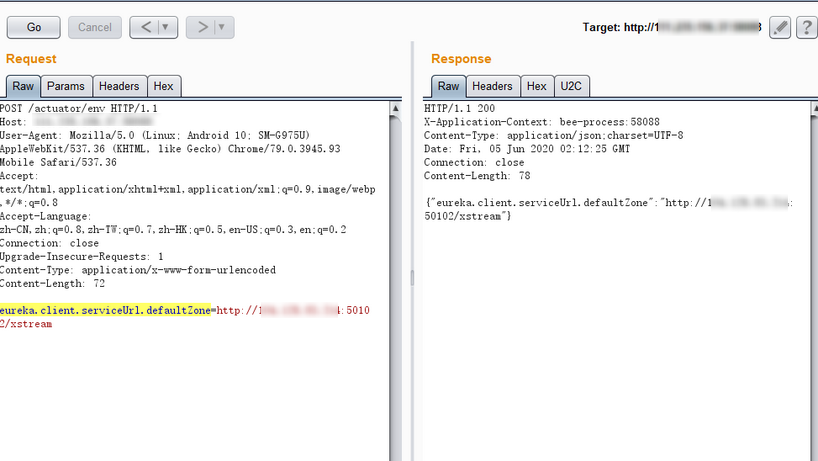The image size is (818, 461).
Task: Click the pencil icon to edit target
Action: [780, 27]
